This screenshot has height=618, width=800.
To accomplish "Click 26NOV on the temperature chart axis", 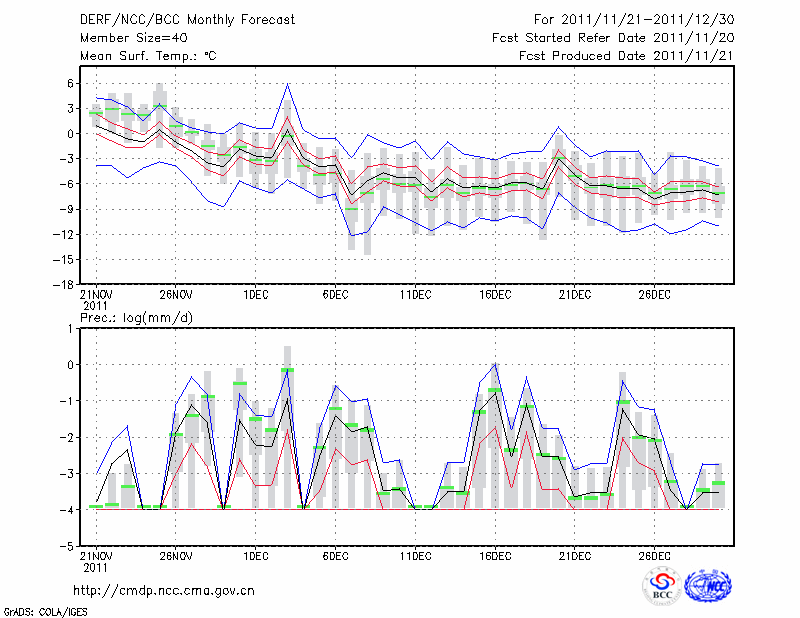I will [x=175, y=294].
